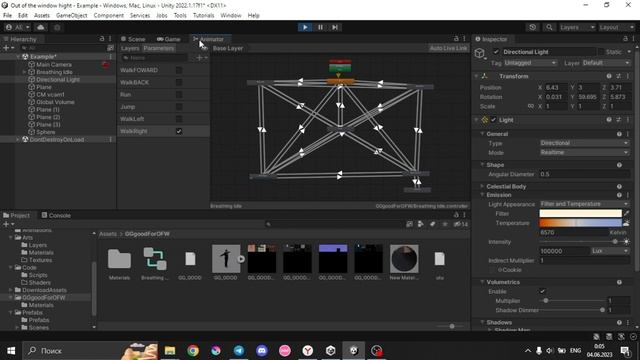Open the File menu
The width and height of the screenshot is (640, 360).
coord(7,16)
